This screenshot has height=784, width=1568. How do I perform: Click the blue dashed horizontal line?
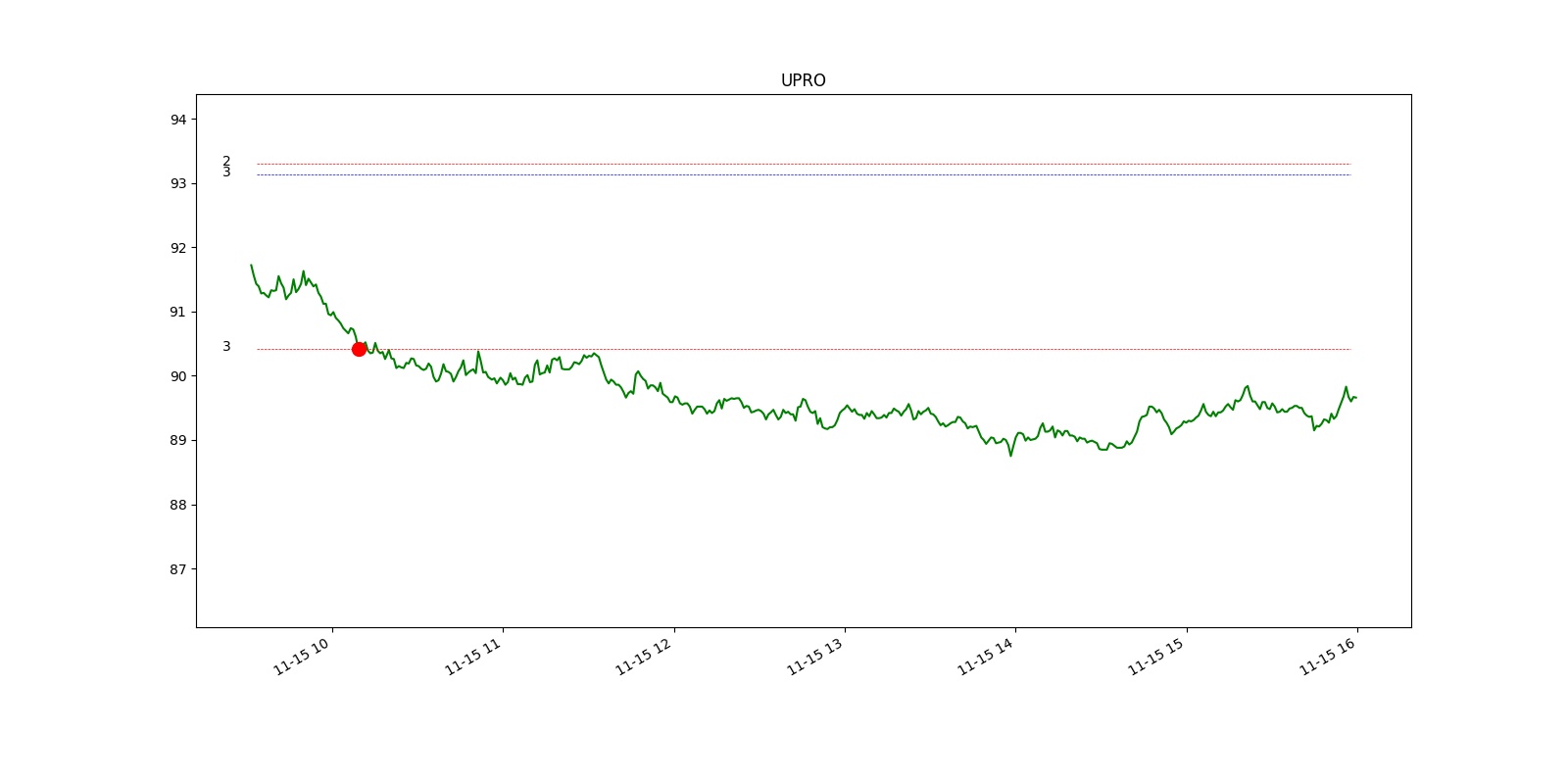804,174
